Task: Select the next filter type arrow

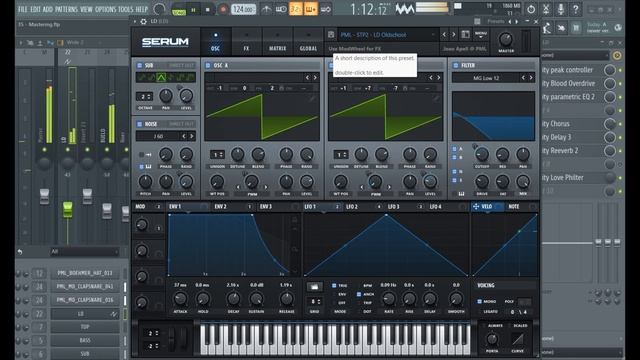Action: pos(531,78)
